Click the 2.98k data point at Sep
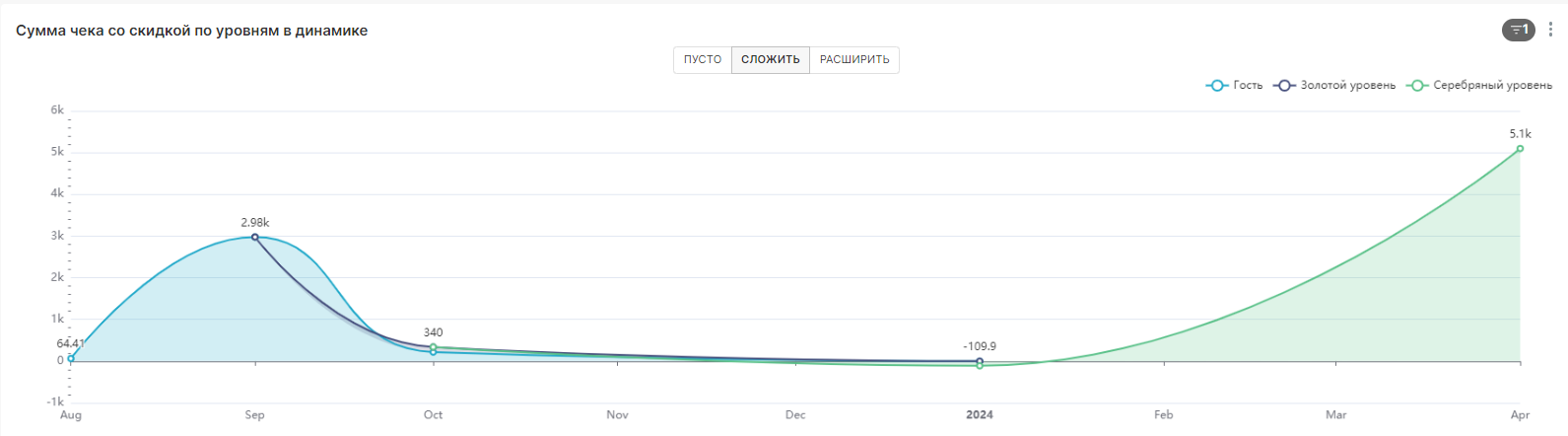This screenshot has width=1568, height=436. click(255, 237)
